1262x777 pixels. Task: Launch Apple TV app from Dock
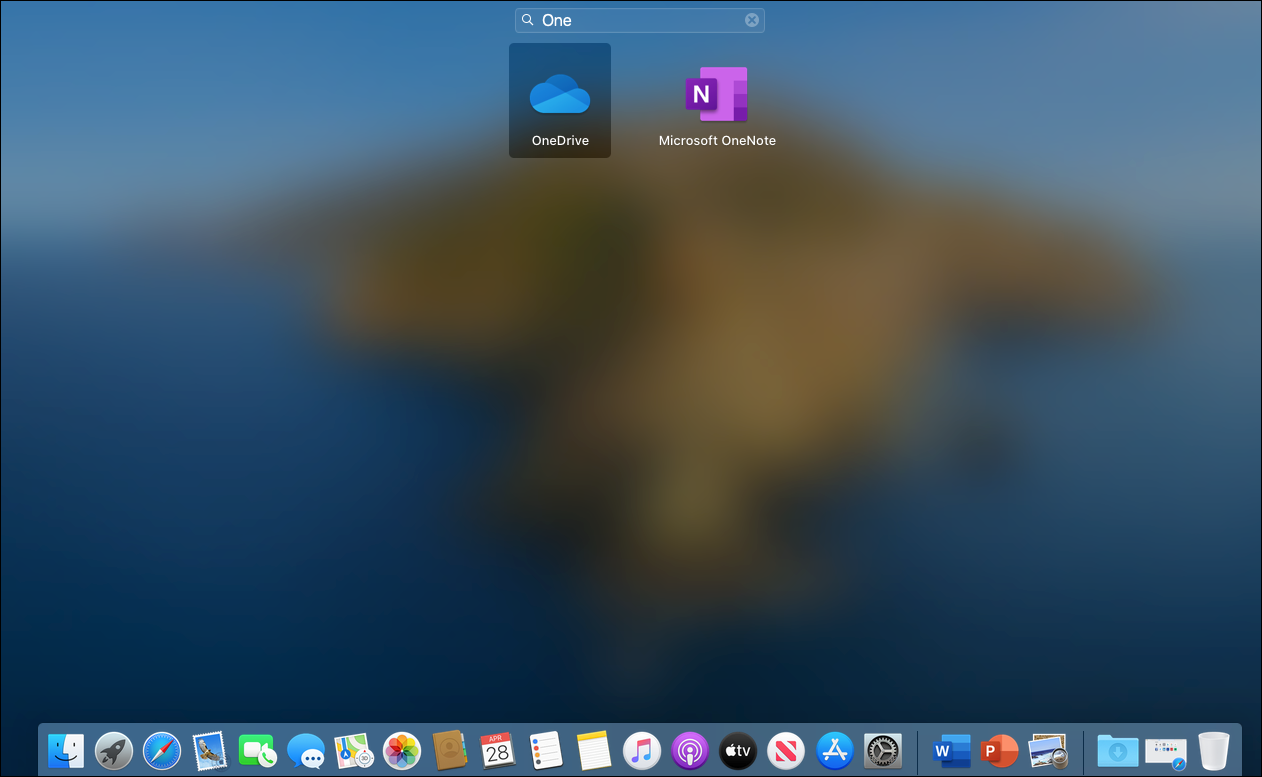tap(738, 749)
